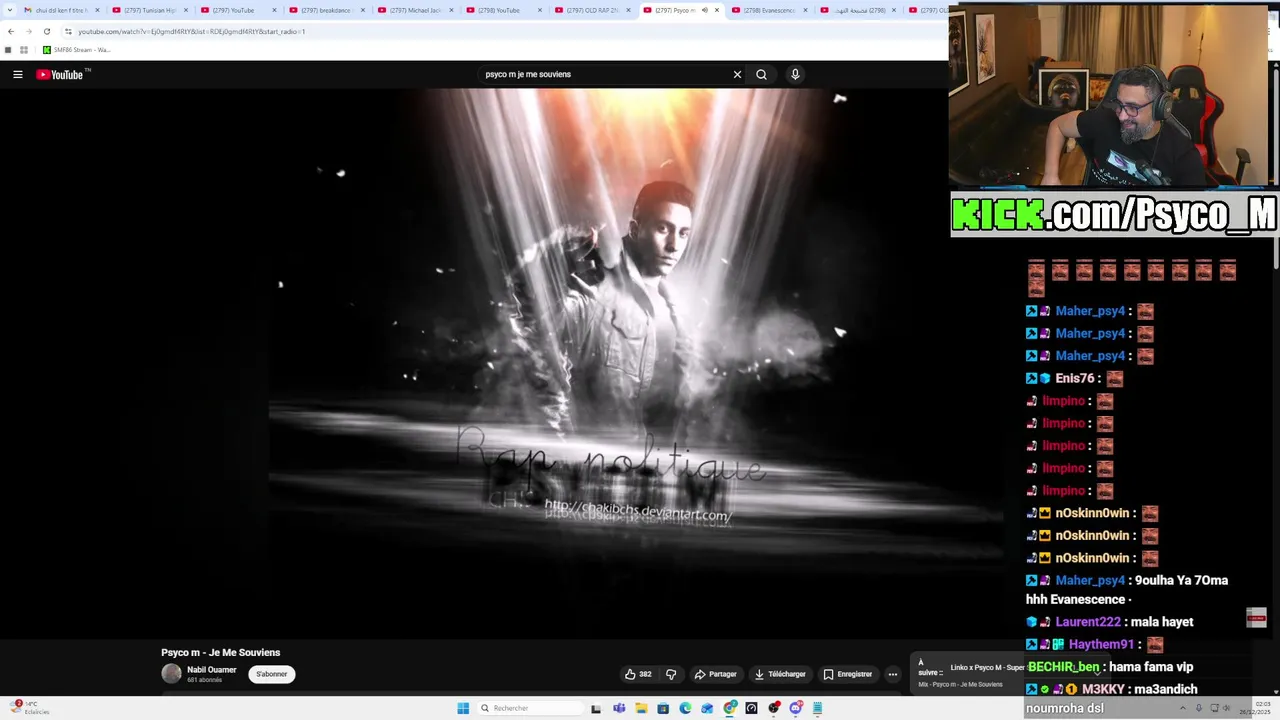Open the SMF86 Stream bookmark

tap(76, 50)
